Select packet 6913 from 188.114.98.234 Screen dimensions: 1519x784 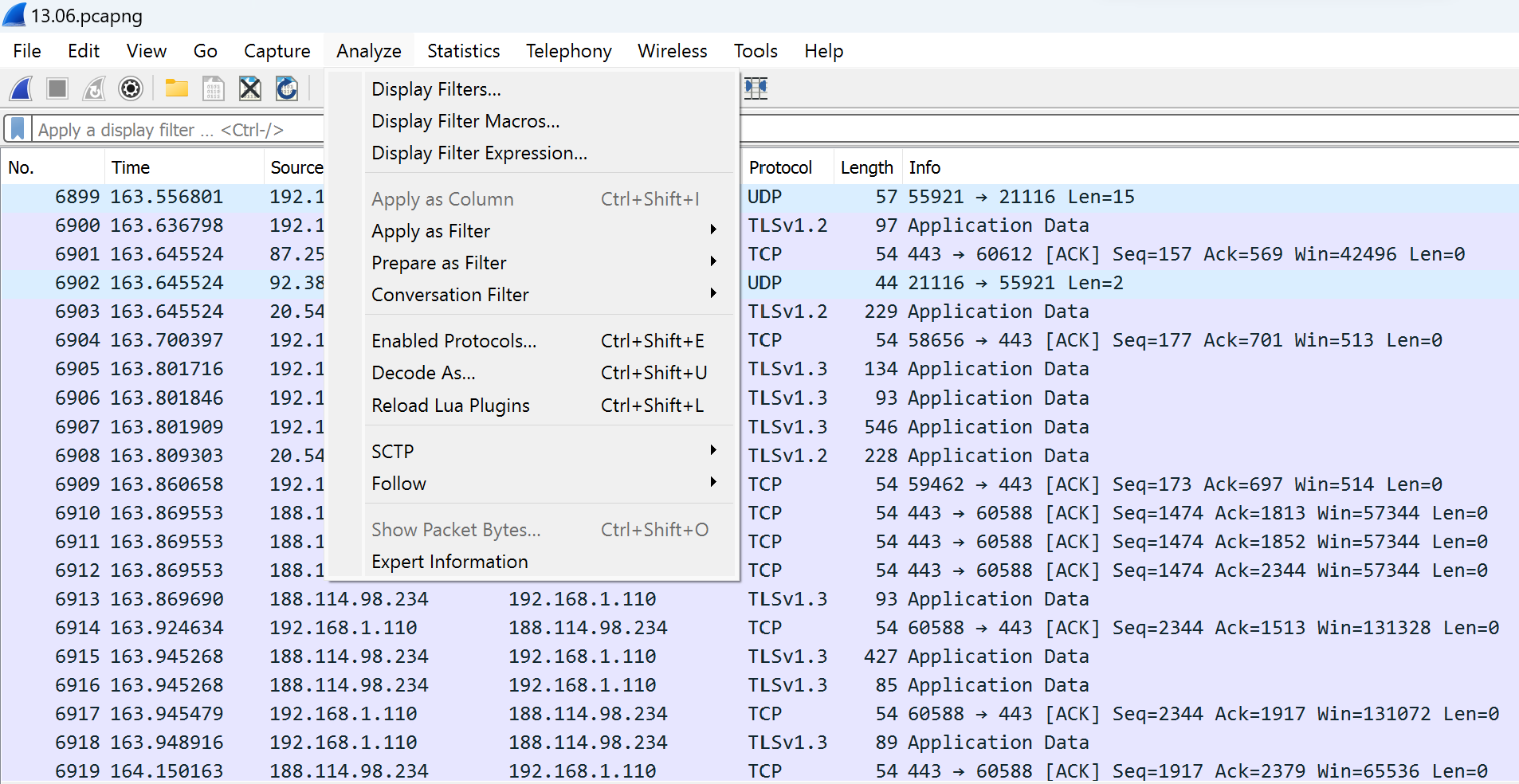coord(759,599)
